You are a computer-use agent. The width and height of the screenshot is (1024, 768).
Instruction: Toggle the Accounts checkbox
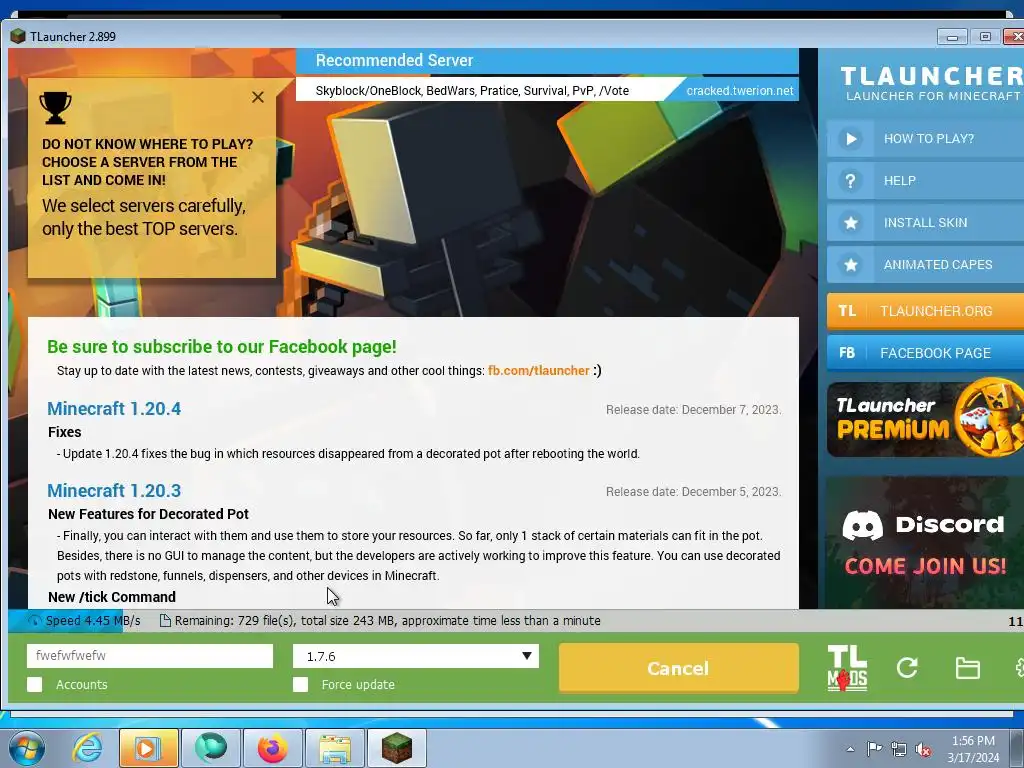coord(35,684)
